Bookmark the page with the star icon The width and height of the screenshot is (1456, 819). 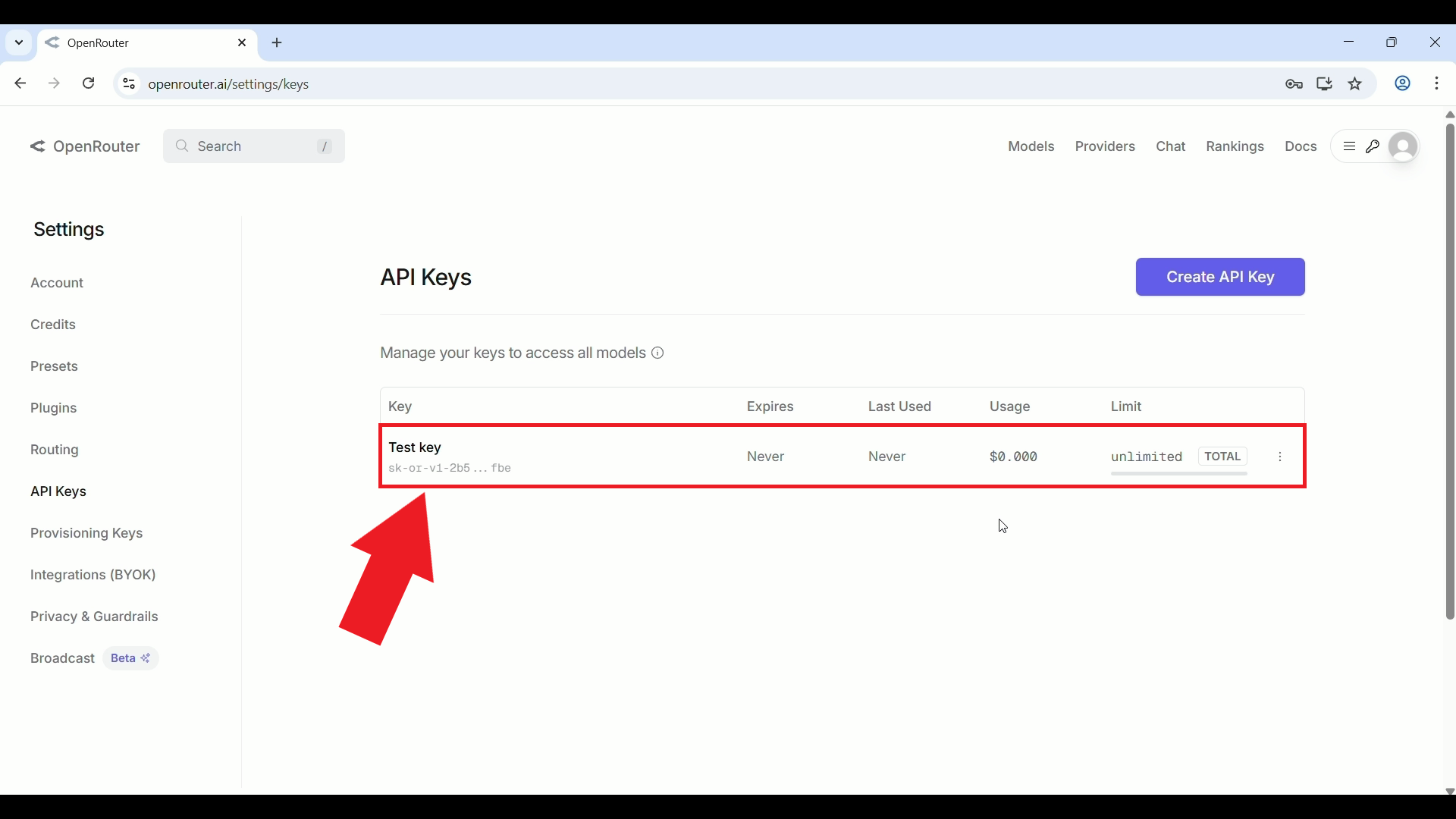tap(1355, 83)
